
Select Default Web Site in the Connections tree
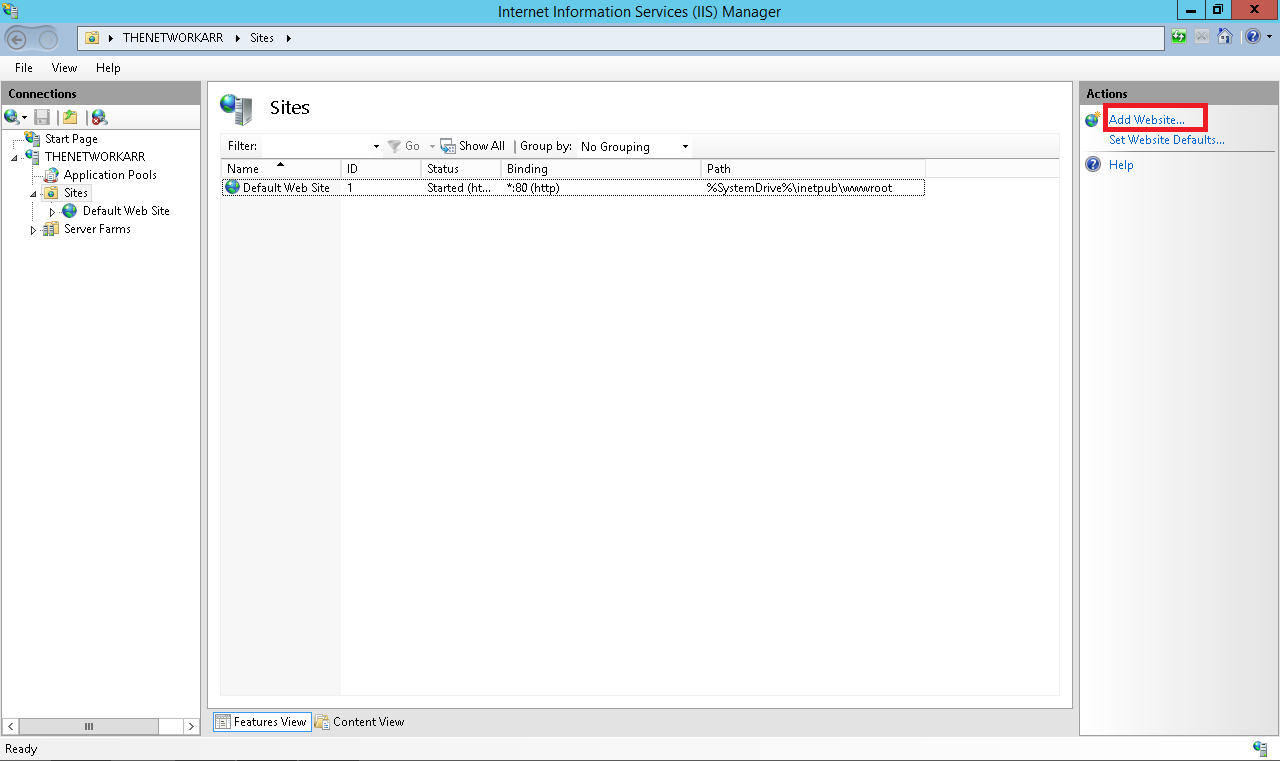[x=126, y=211]
